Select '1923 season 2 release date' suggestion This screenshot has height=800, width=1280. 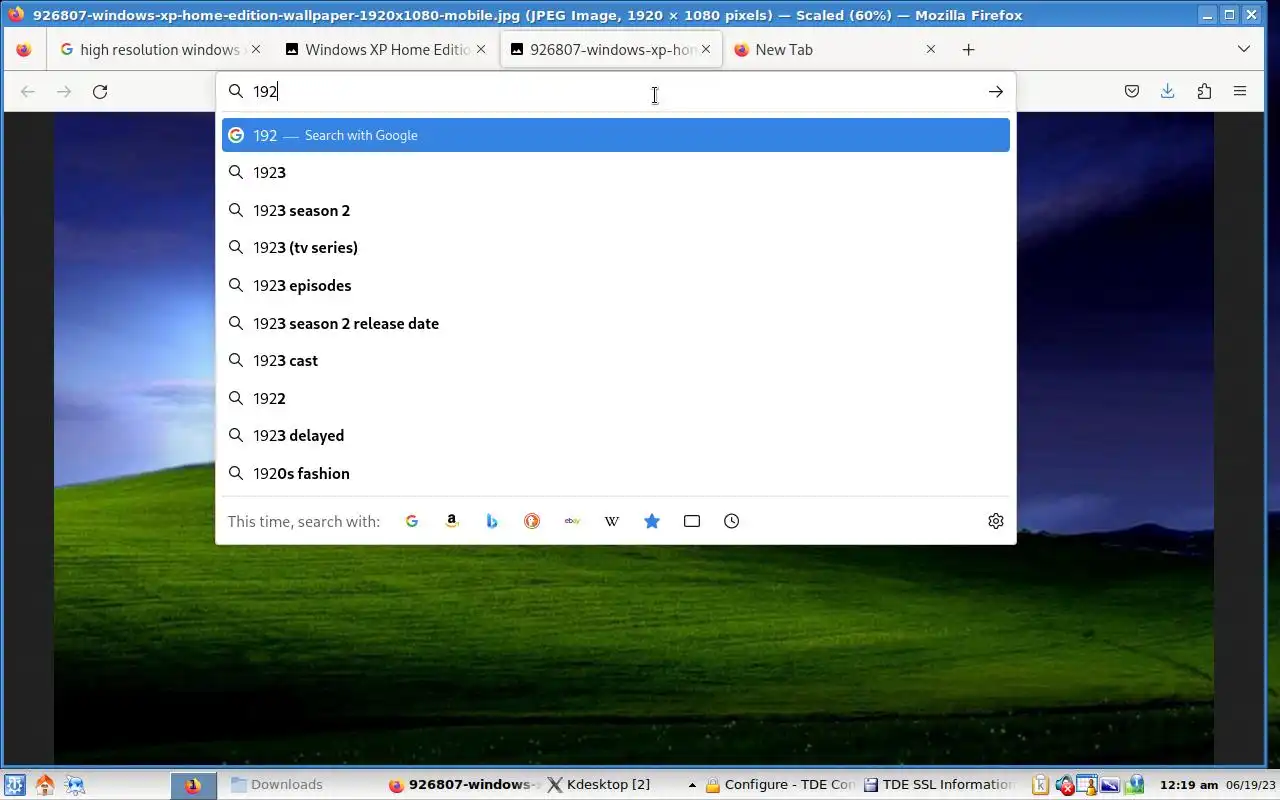(x=616, y=323)
